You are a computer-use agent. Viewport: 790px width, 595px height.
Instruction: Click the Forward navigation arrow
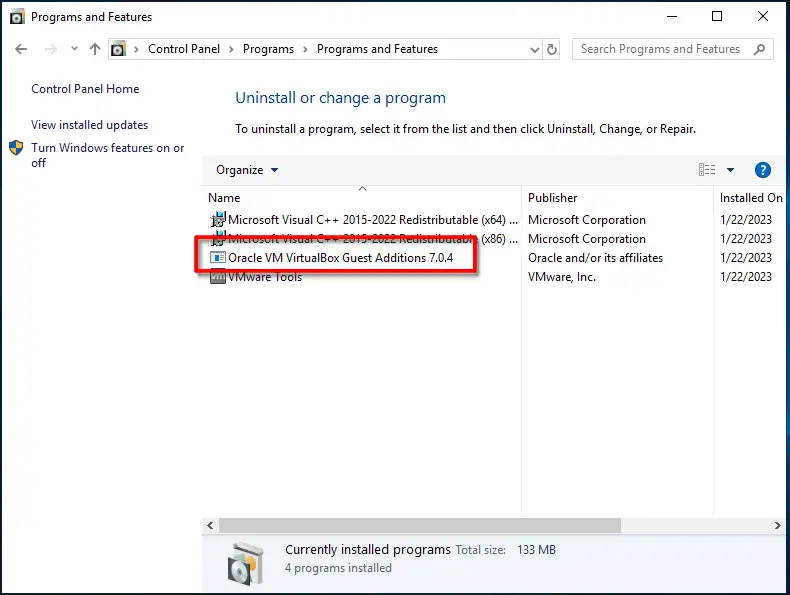pyautogui.click(x=50, y=49)
